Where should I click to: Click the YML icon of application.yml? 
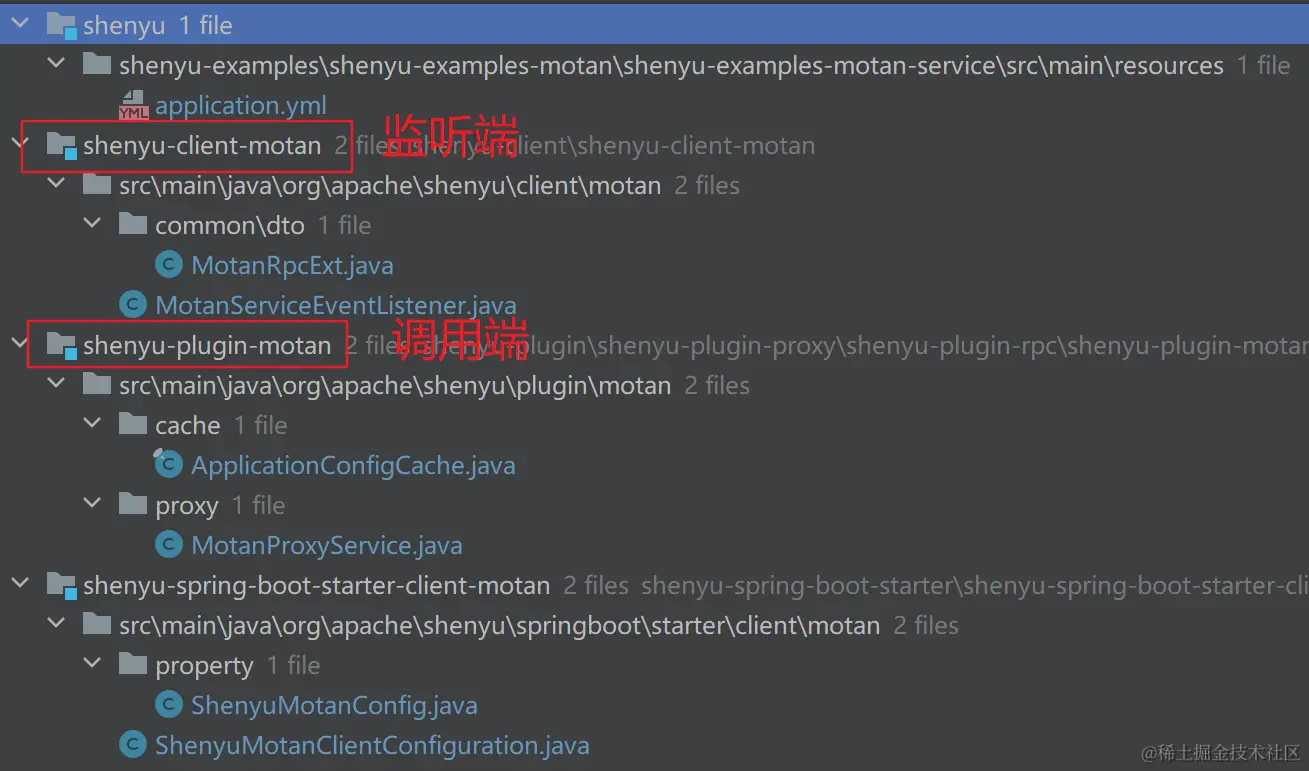133,105
